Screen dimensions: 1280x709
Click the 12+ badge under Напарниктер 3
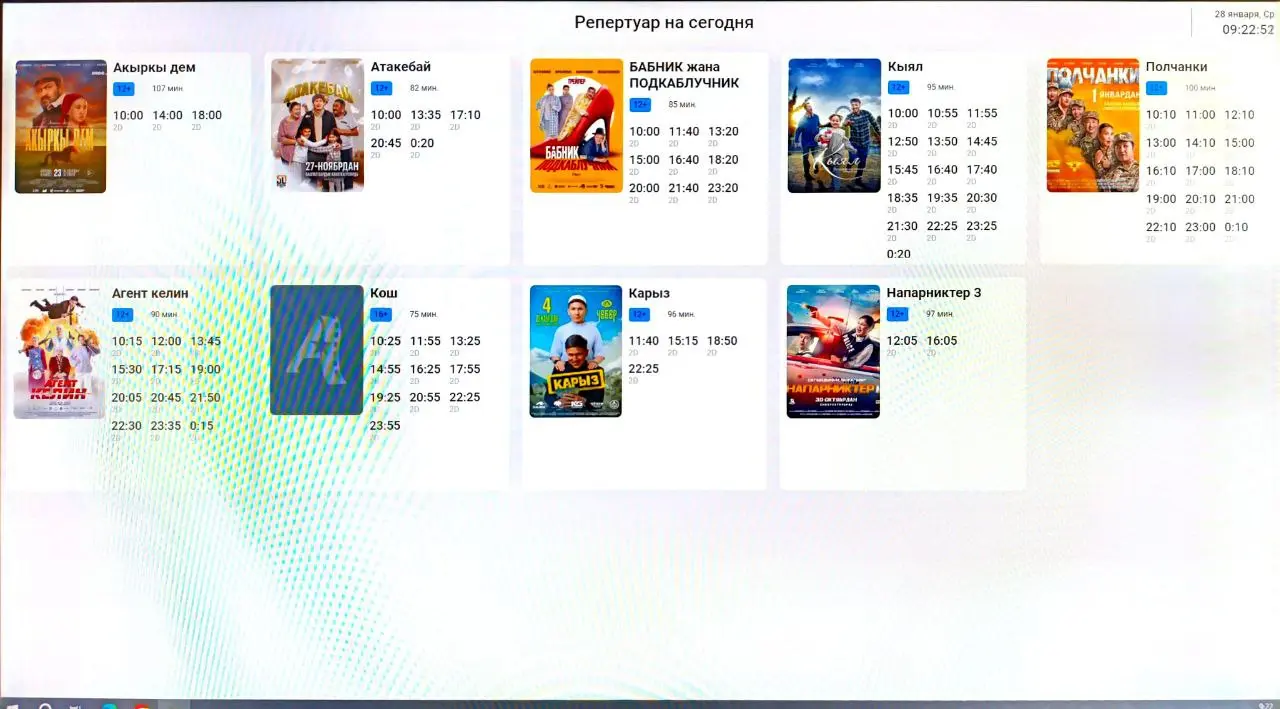pyautogui.click(x=898, y=314)
